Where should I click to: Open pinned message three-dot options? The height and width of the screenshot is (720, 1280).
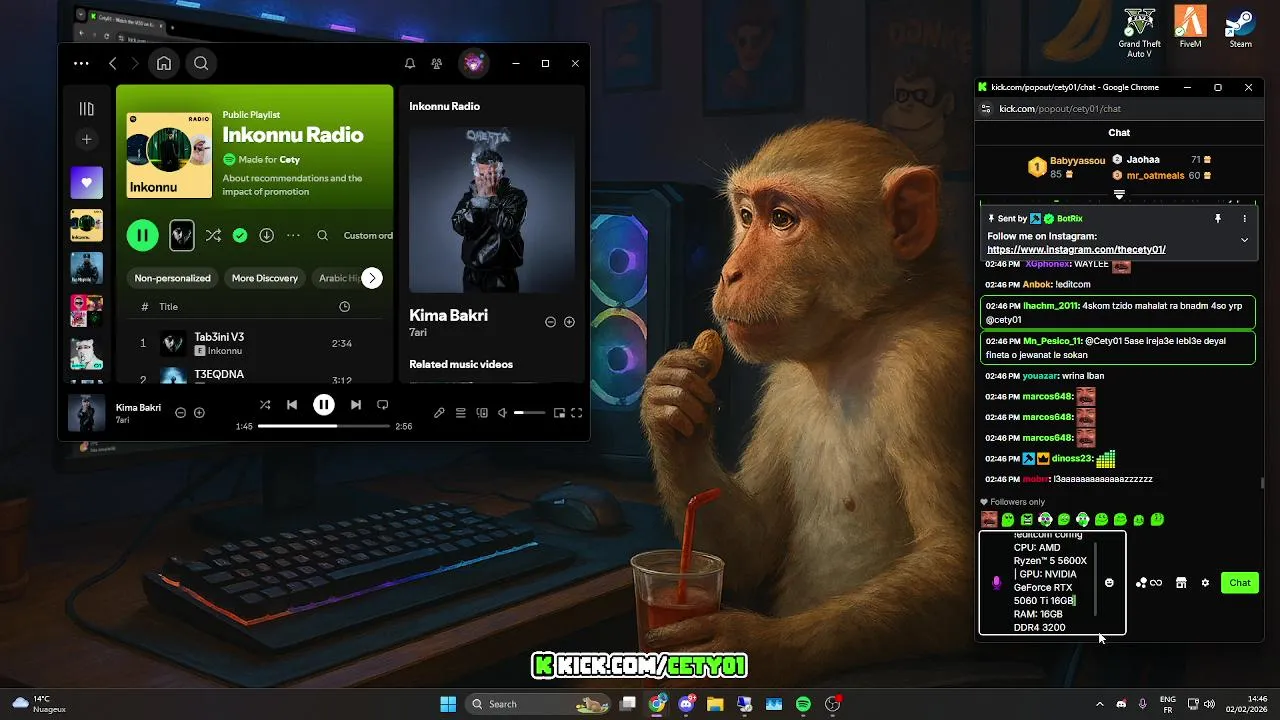pos(1245,218)
